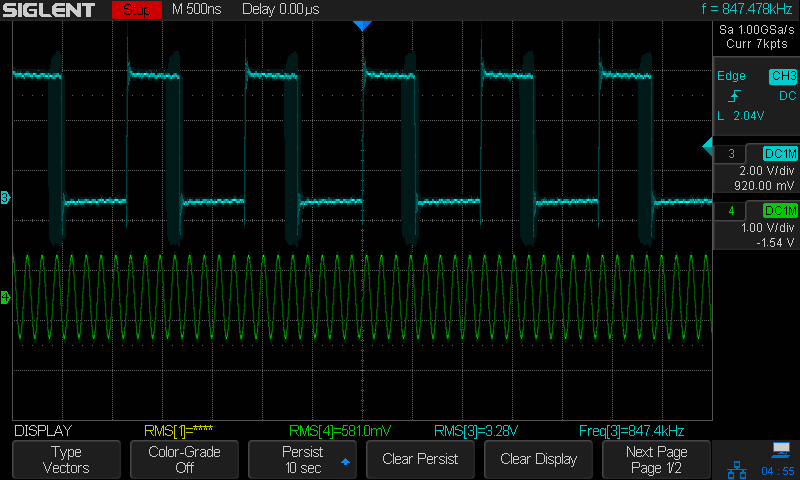Click the cyan trigger level arrow marker
Image resolution: width=800 pixels, height=480 pixels.
click(x=707, y=148)
